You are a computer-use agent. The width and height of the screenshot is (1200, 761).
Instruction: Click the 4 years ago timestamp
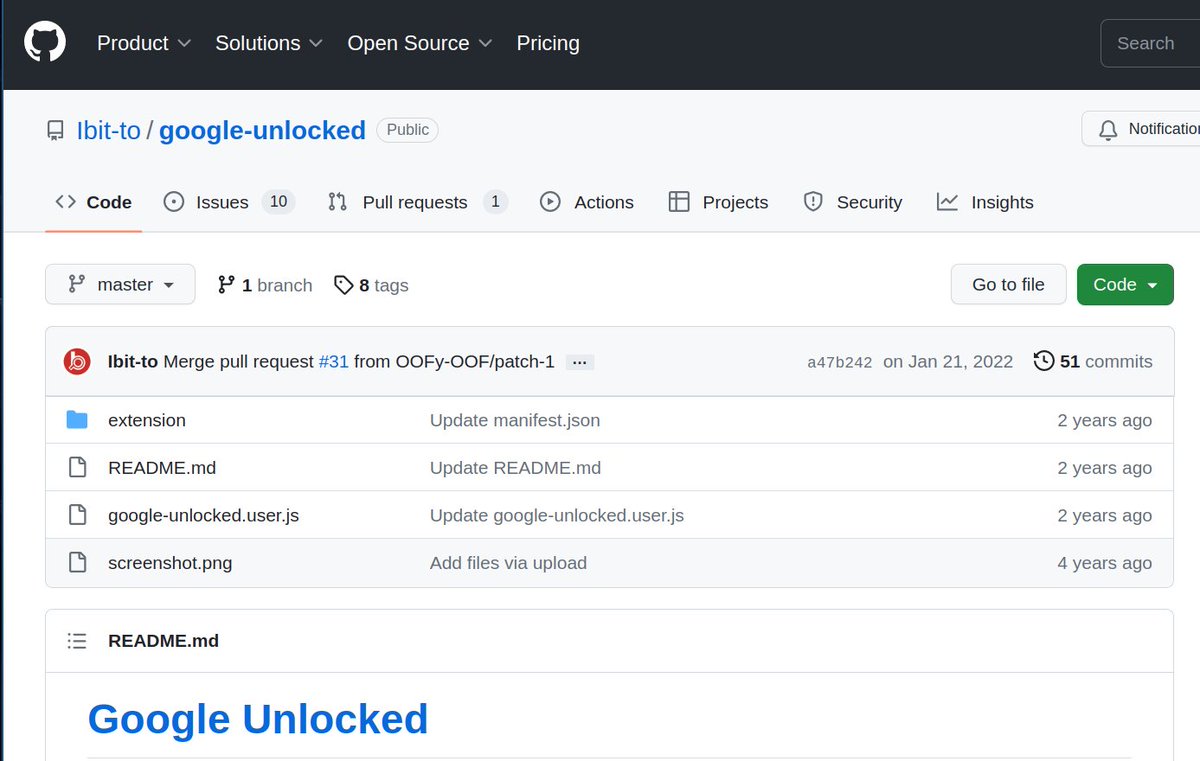coord(1105,563)
